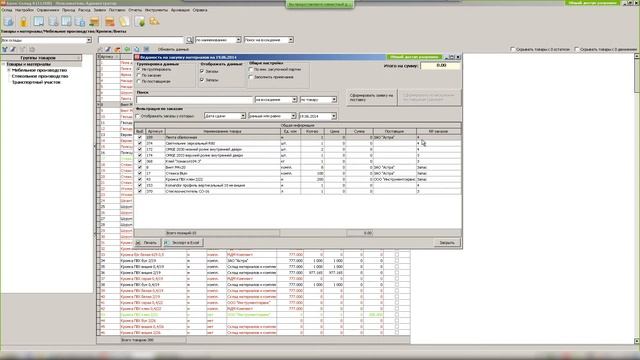Click the pencil icon above Группы товаров panel
The height and width of the screenshot is (360, 640).
click(13, 49)
